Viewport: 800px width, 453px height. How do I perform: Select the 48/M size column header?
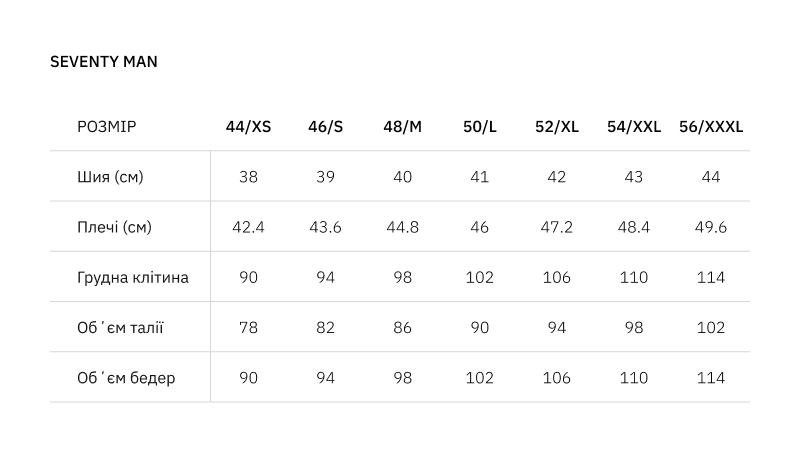(x=403, y=127)
